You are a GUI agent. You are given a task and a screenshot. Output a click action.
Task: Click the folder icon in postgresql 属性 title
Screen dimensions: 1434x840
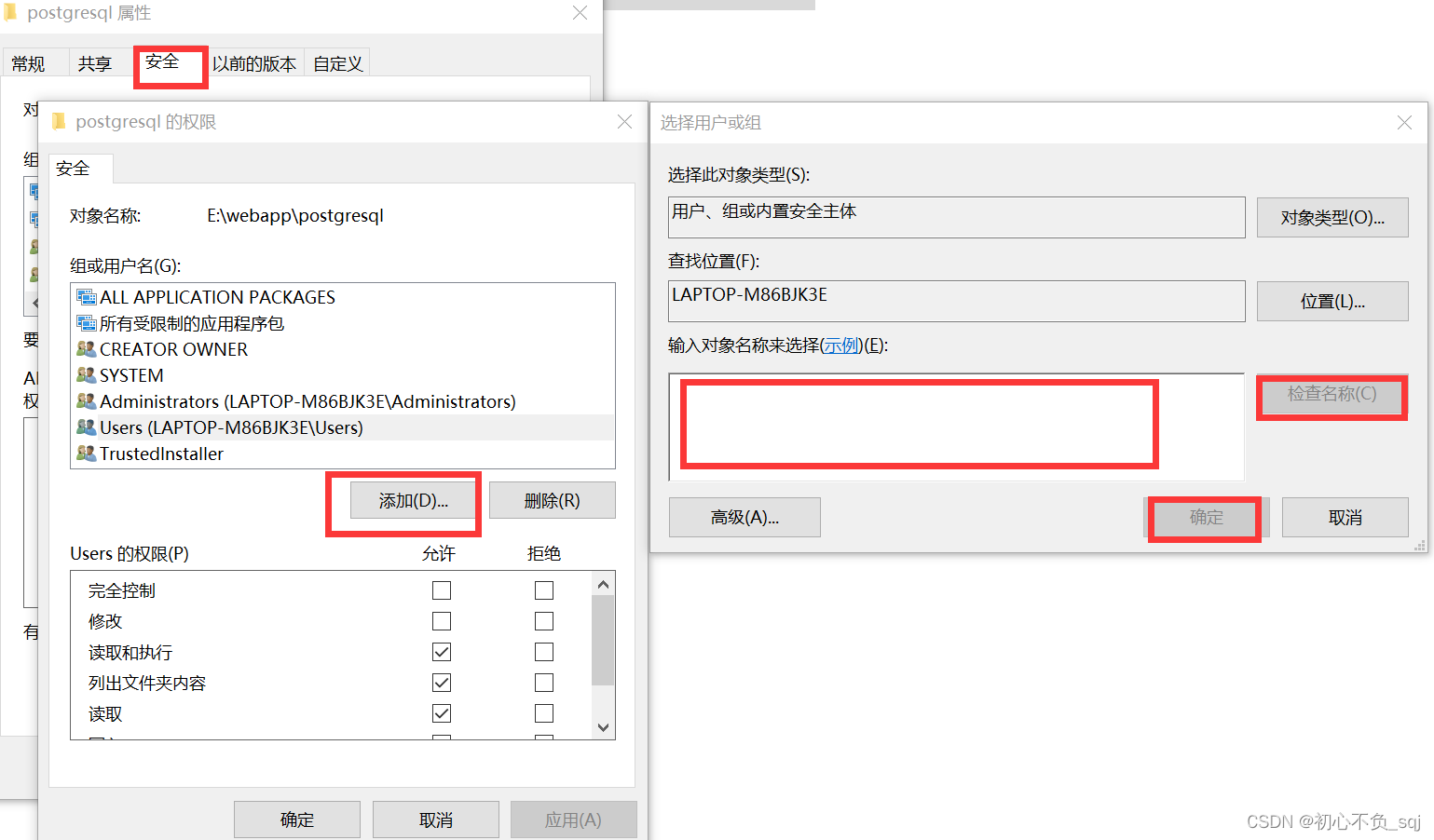[10, 12]
